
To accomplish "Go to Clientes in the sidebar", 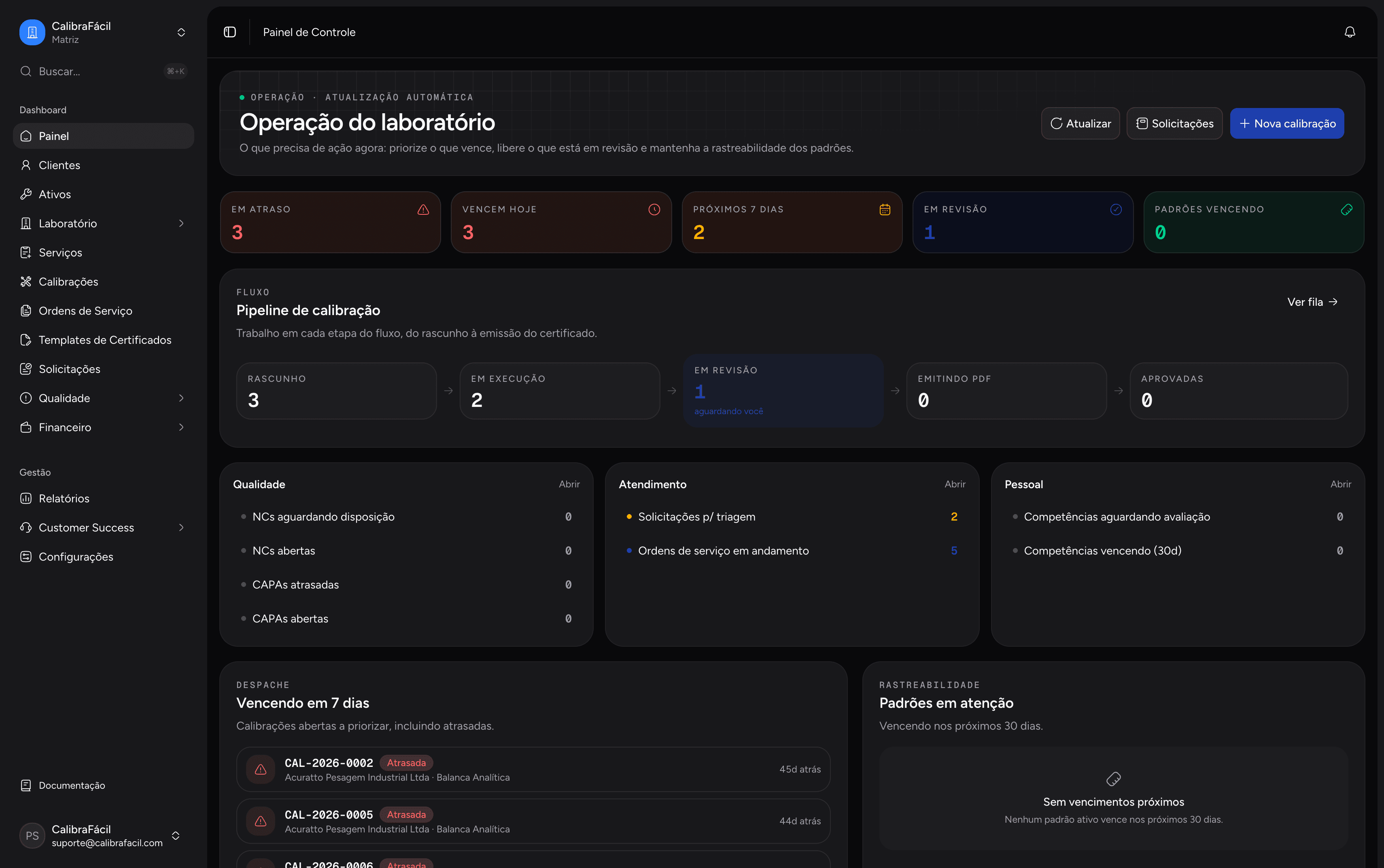I will (103, 165).
